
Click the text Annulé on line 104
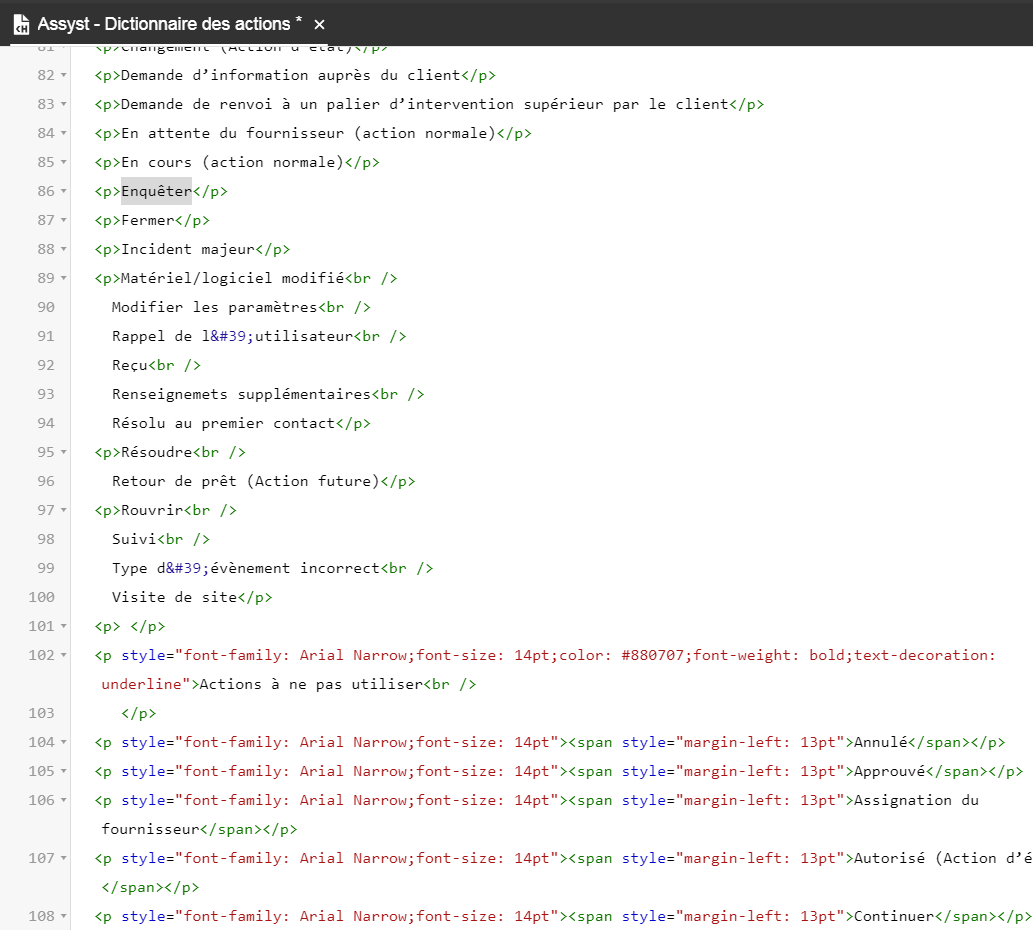(x=881, y=742)
